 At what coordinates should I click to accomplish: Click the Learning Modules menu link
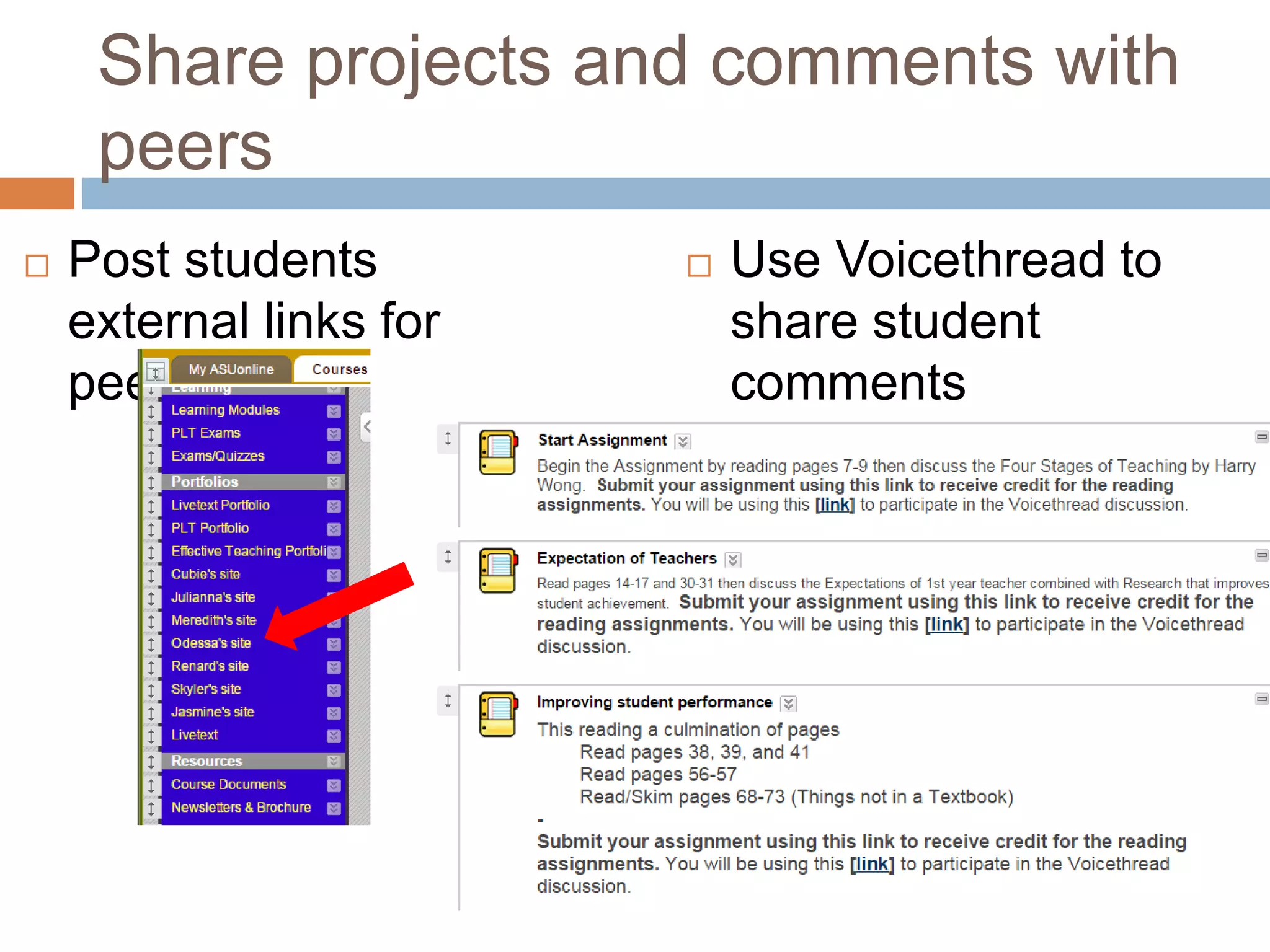[225, 410]
